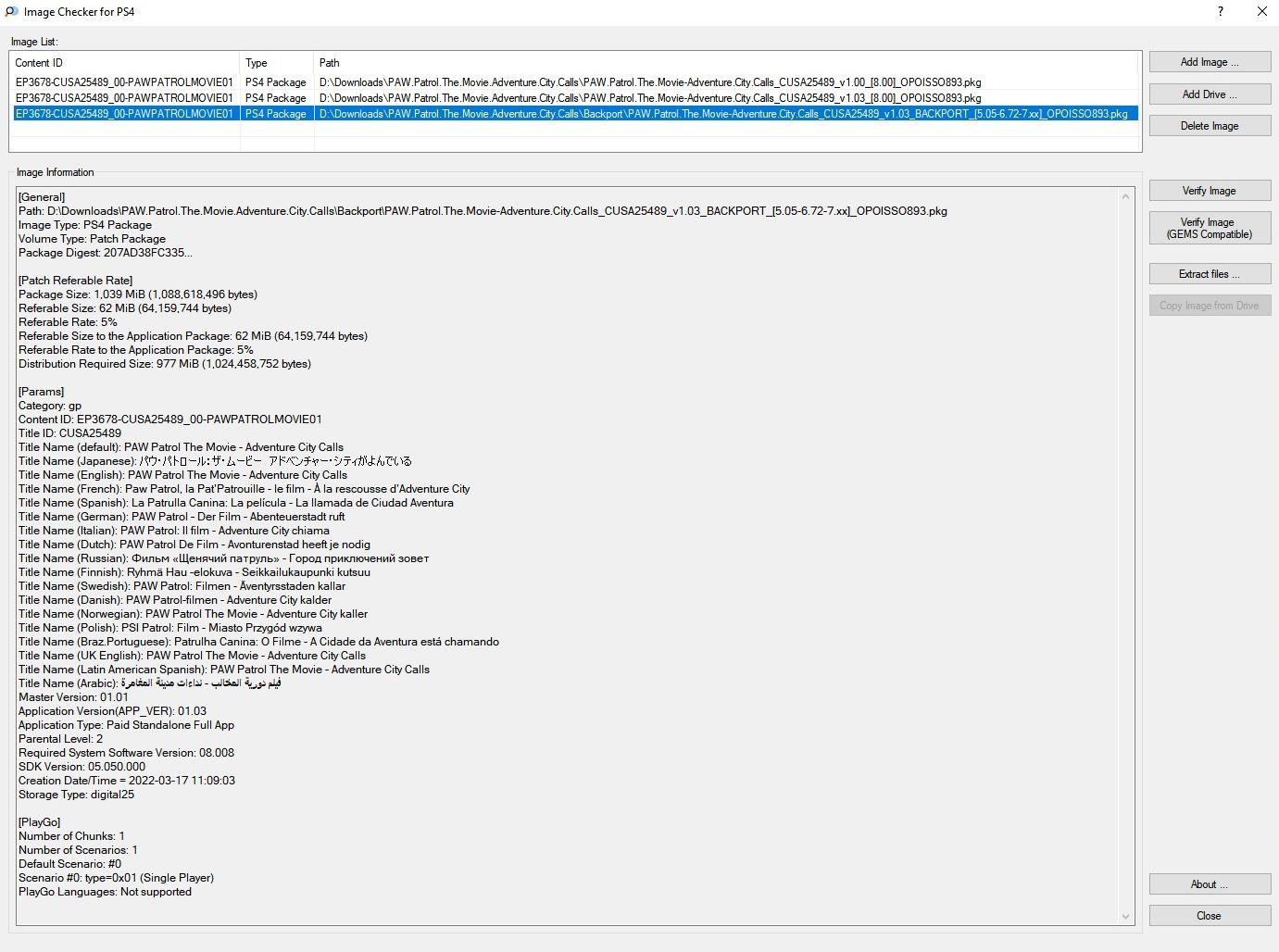Click the Distribution Required Size line

coord(165,364)
